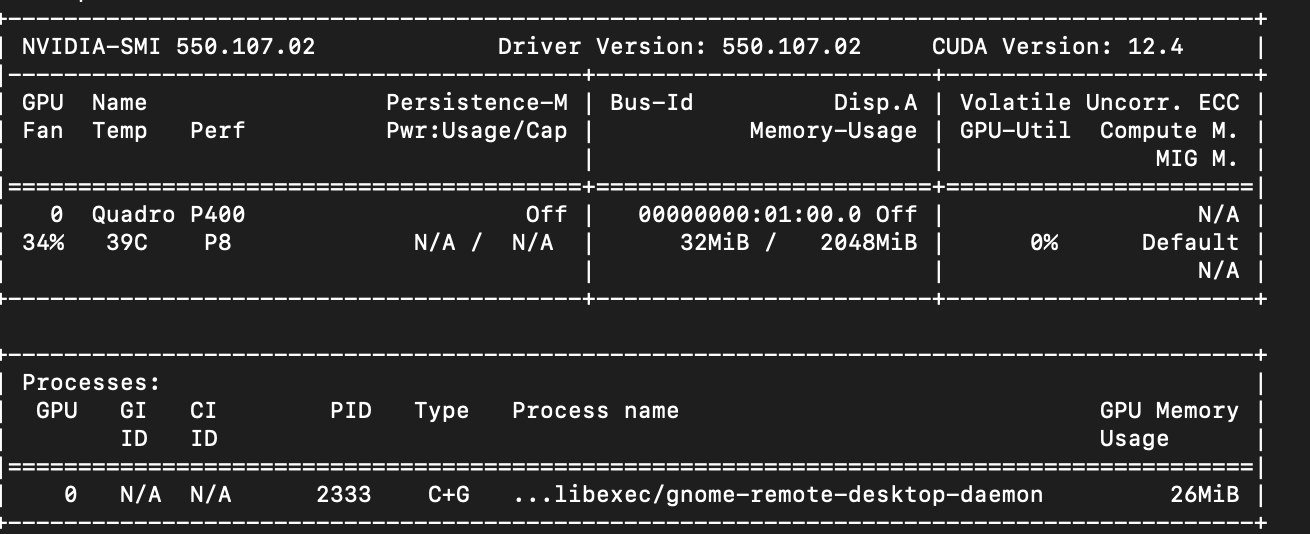Viewport: 1310px width, 534px height.
Task: Click the Driver Version 550.107.02 text
Action: (x=679, y=47)
